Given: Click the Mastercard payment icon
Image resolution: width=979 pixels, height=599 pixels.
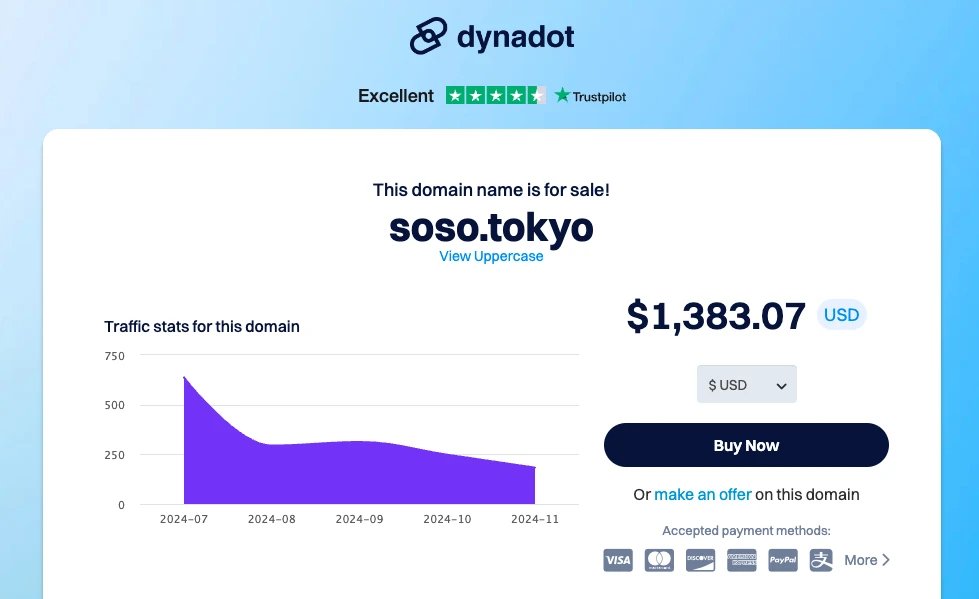Looking at the screenshot, I should [659, 560].
